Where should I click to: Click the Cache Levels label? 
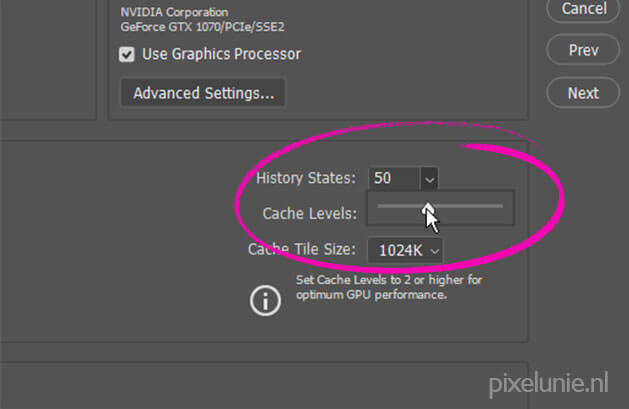310,213
